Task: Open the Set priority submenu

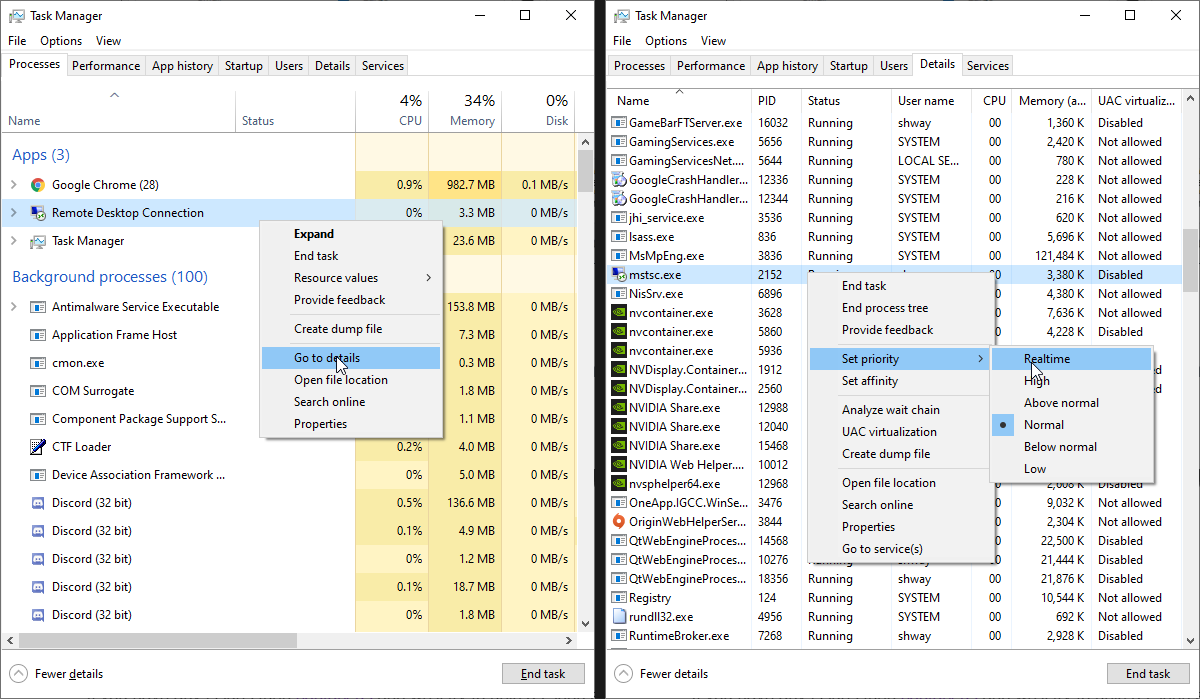Action: pos(900,359)
